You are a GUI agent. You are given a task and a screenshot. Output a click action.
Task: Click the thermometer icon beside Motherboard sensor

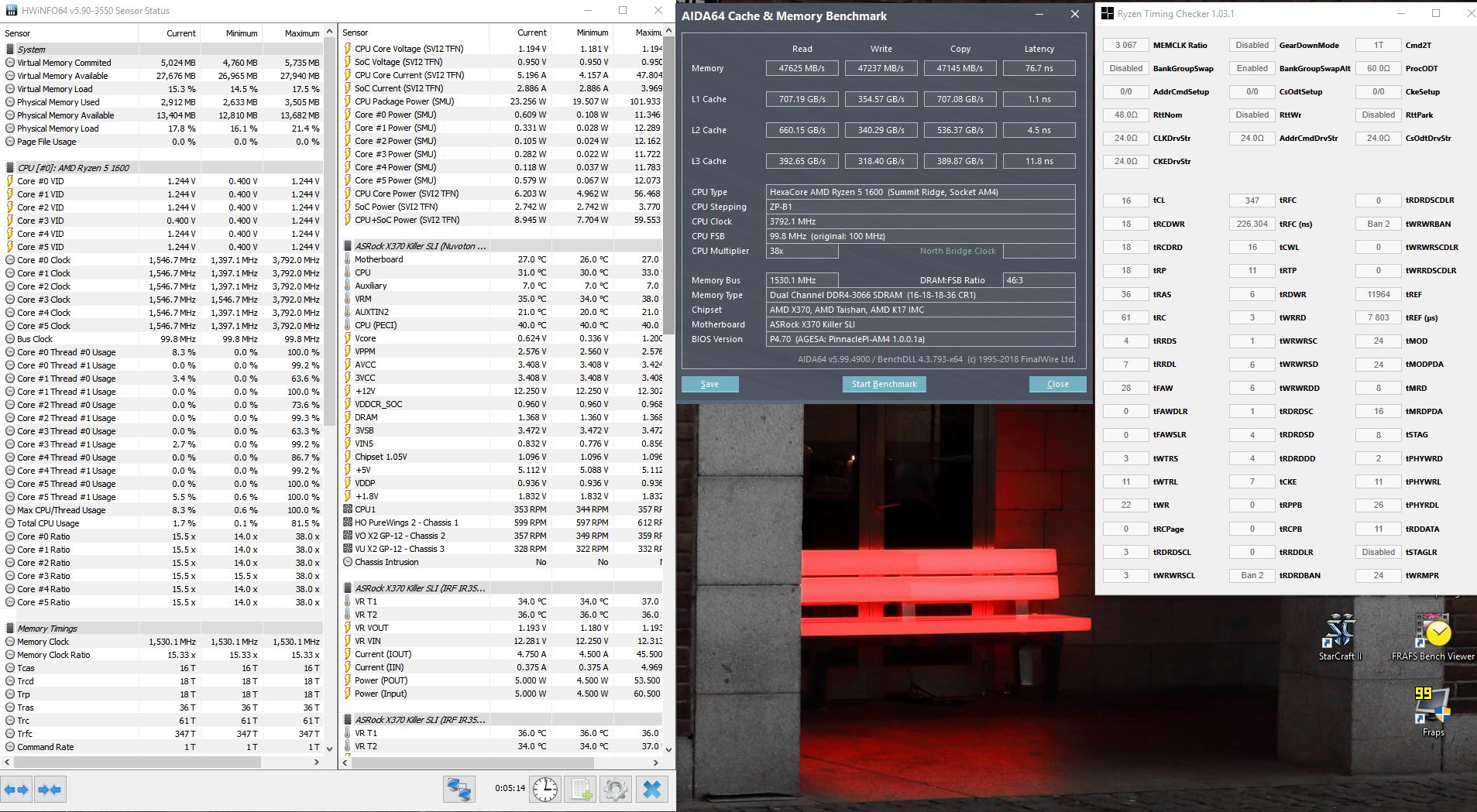pos(348,259)
